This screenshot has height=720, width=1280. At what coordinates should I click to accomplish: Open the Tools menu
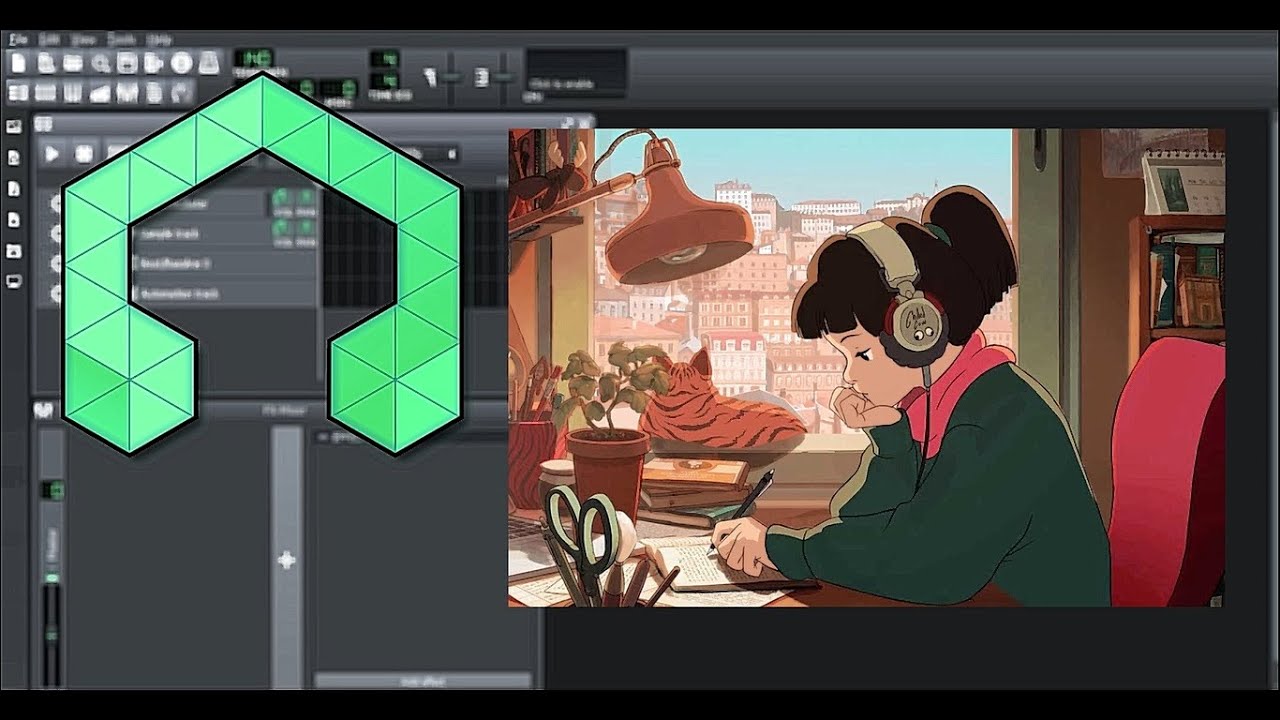[121, 39]
